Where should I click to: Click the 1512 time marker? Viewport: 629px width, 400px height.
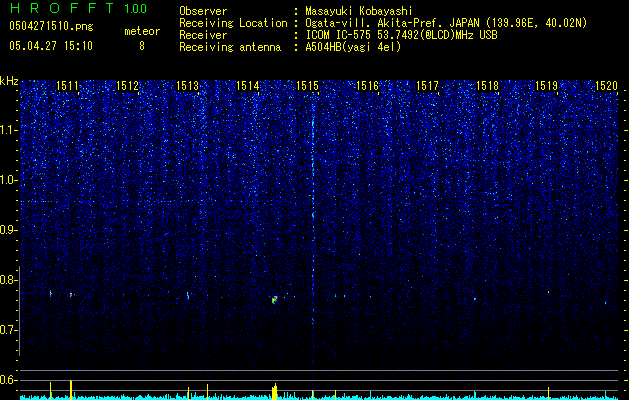click(x=127, y=85)
